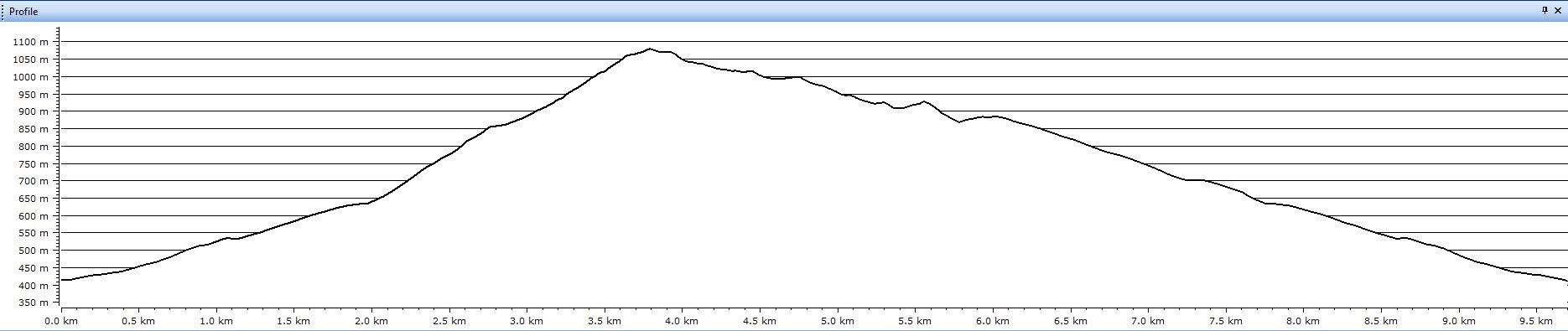Click the 1100 m elevation label

tap(31, 42)
